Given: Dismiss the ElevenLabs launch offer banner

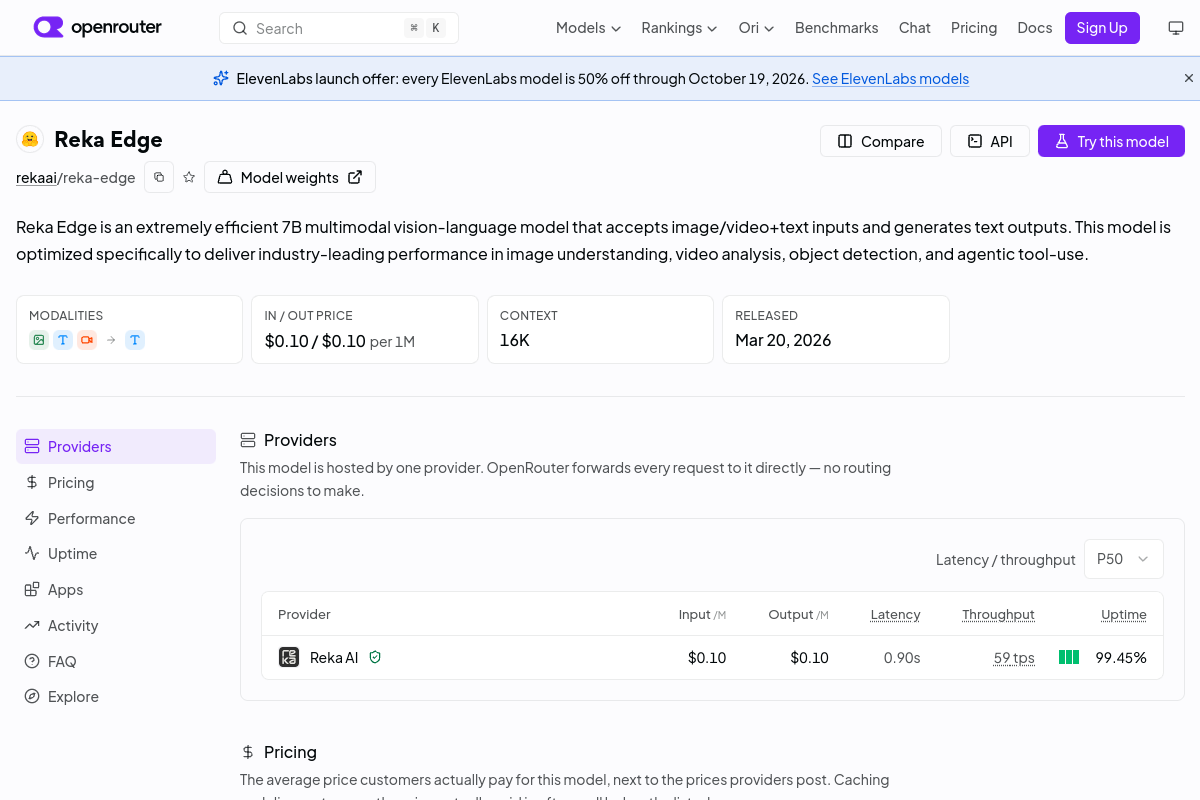Looking at the screenshot, I should [1189, 78].
